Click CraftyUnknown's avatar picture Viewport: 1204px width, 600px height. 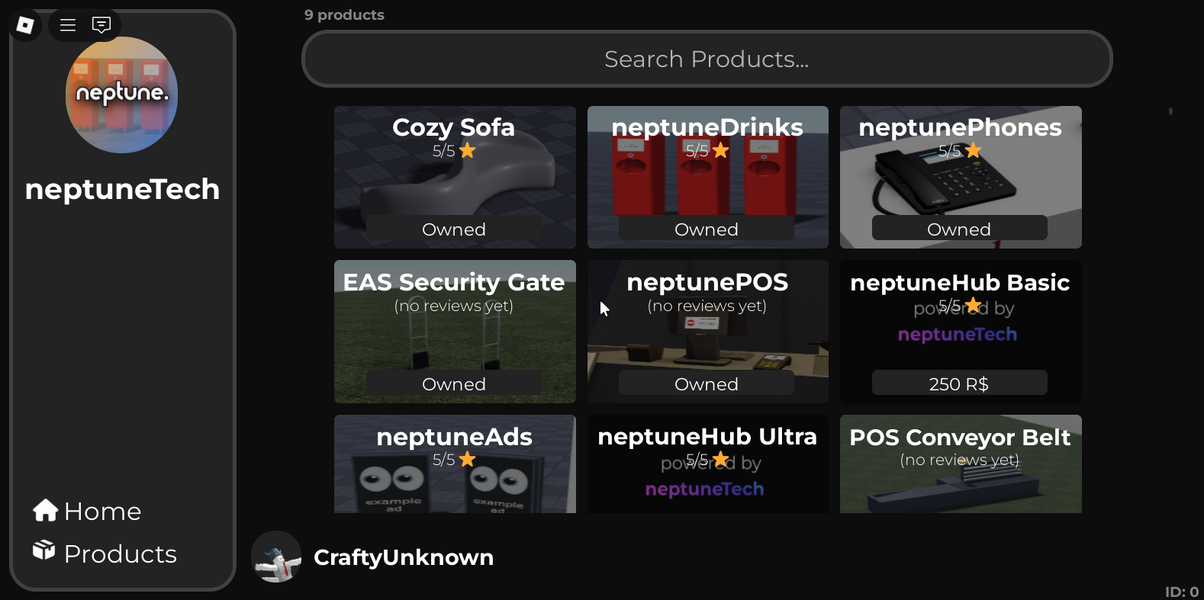(276, 557)
